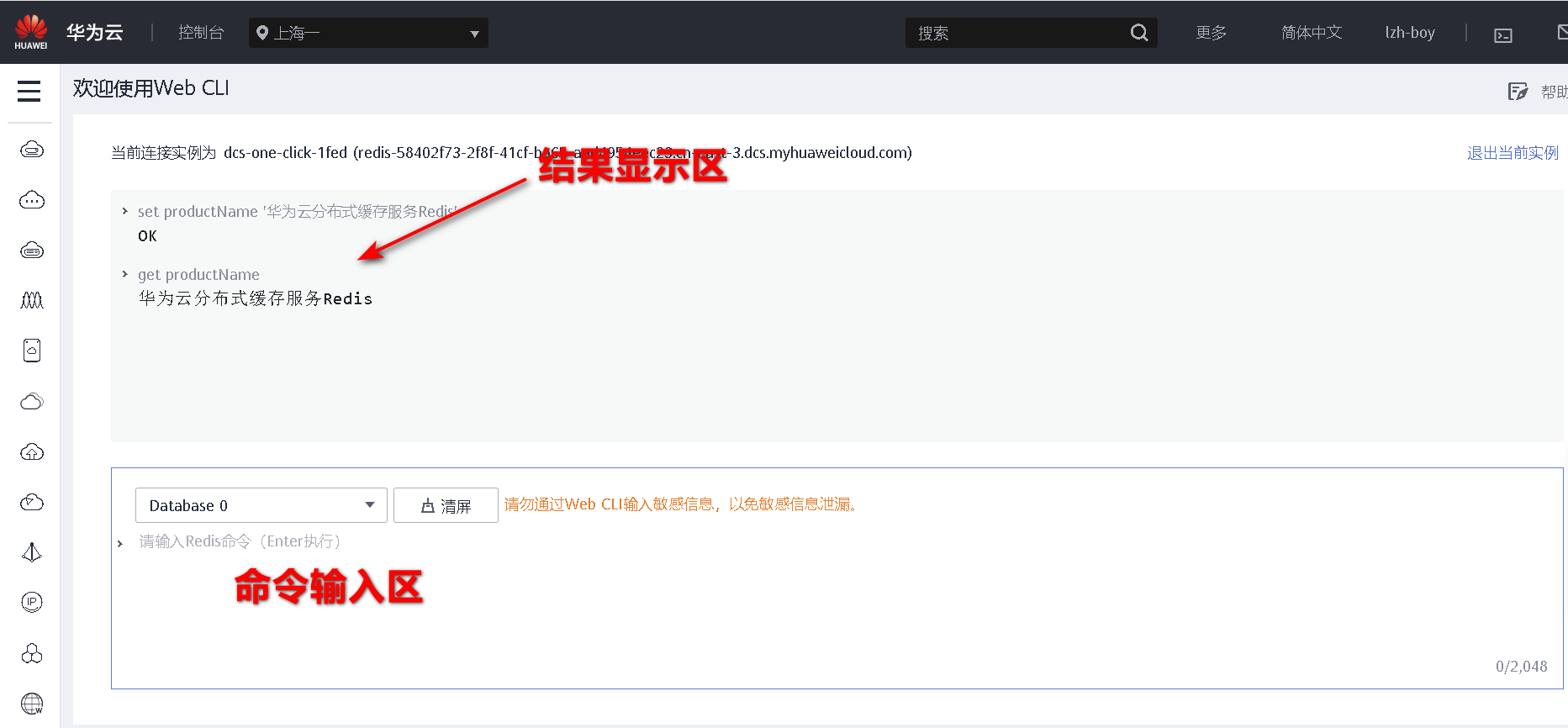Open the pyramid-shaped sidebar icon
Screen dimensions: 1568x728
point(32,552)
